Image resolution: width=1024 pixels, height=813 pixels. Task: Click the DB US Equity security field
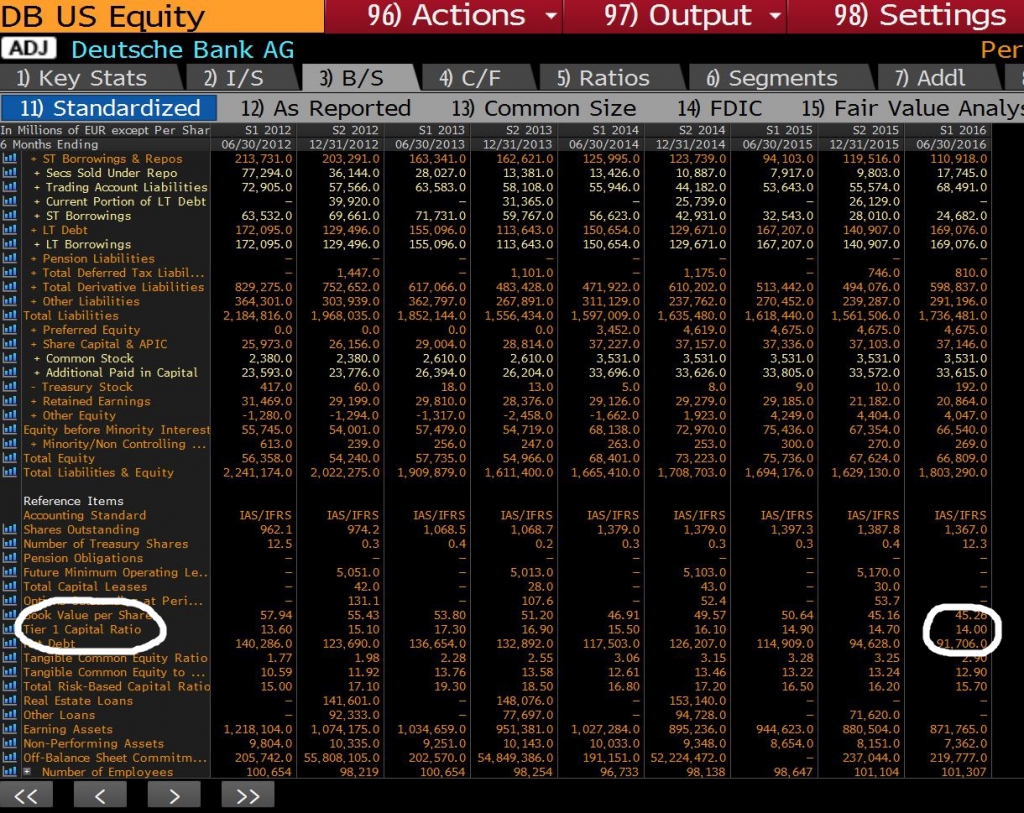tap(162, 16)
